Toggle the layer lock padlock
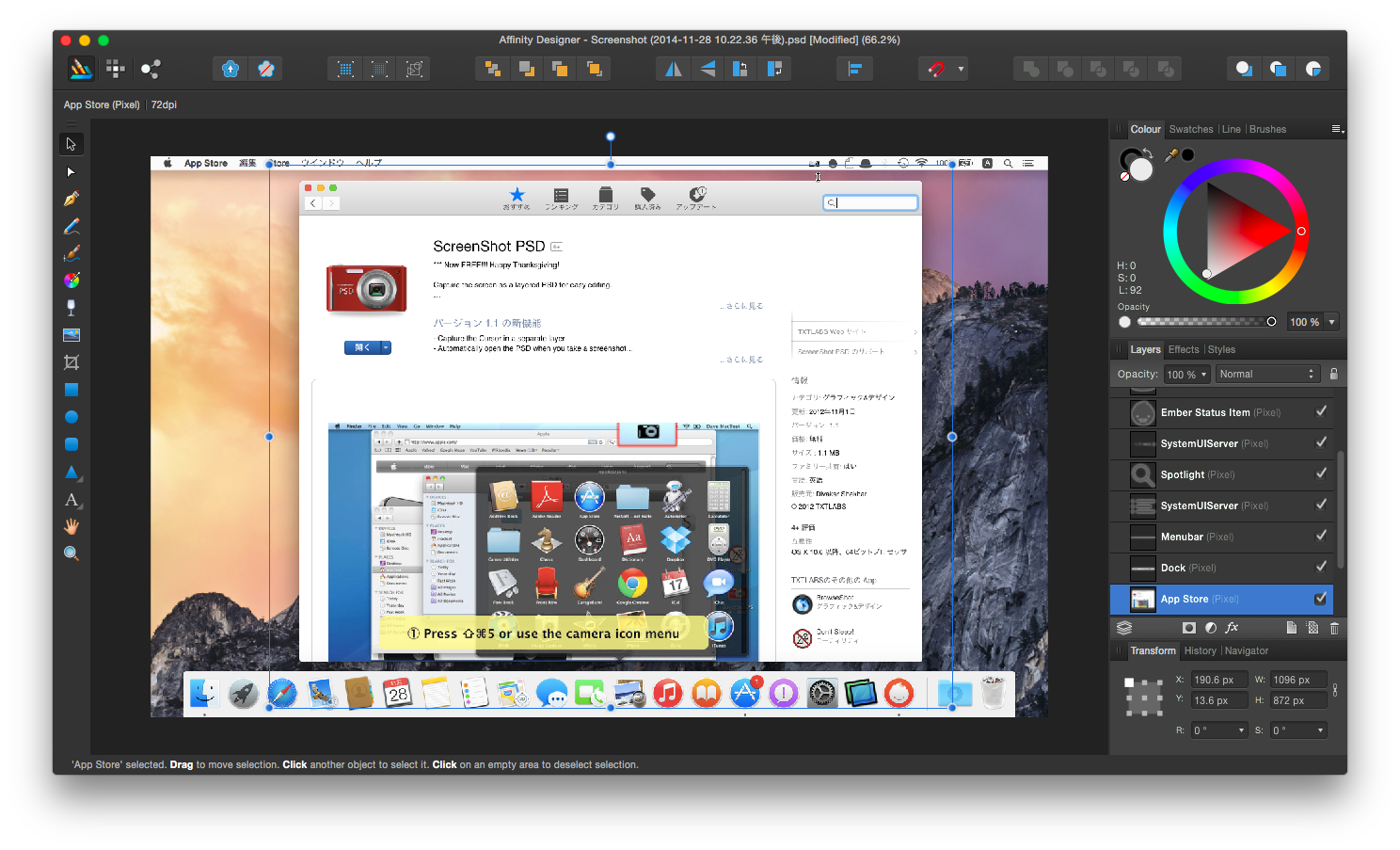This screenshot has width=1400, height=850. [1333, 374]
